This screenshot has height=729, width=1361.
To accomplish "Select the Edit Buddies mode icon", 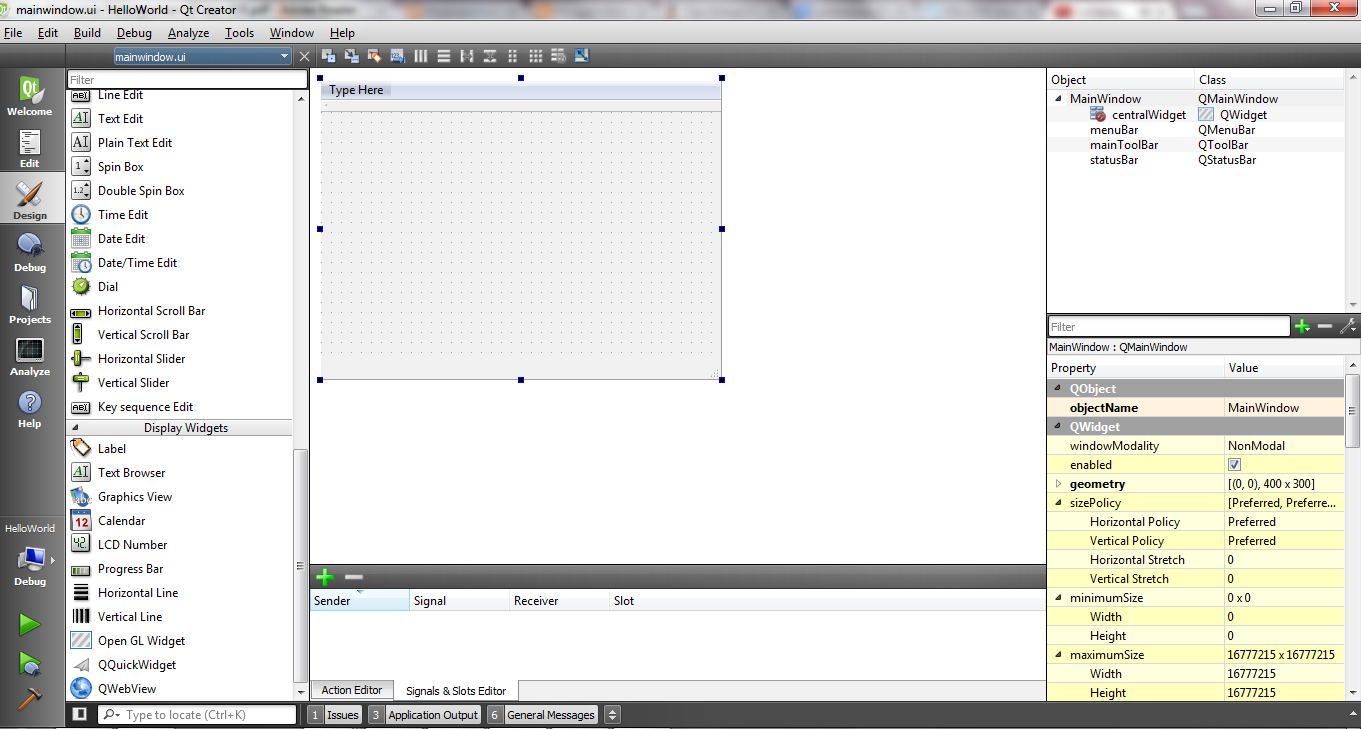I will (x=374, y=56).
